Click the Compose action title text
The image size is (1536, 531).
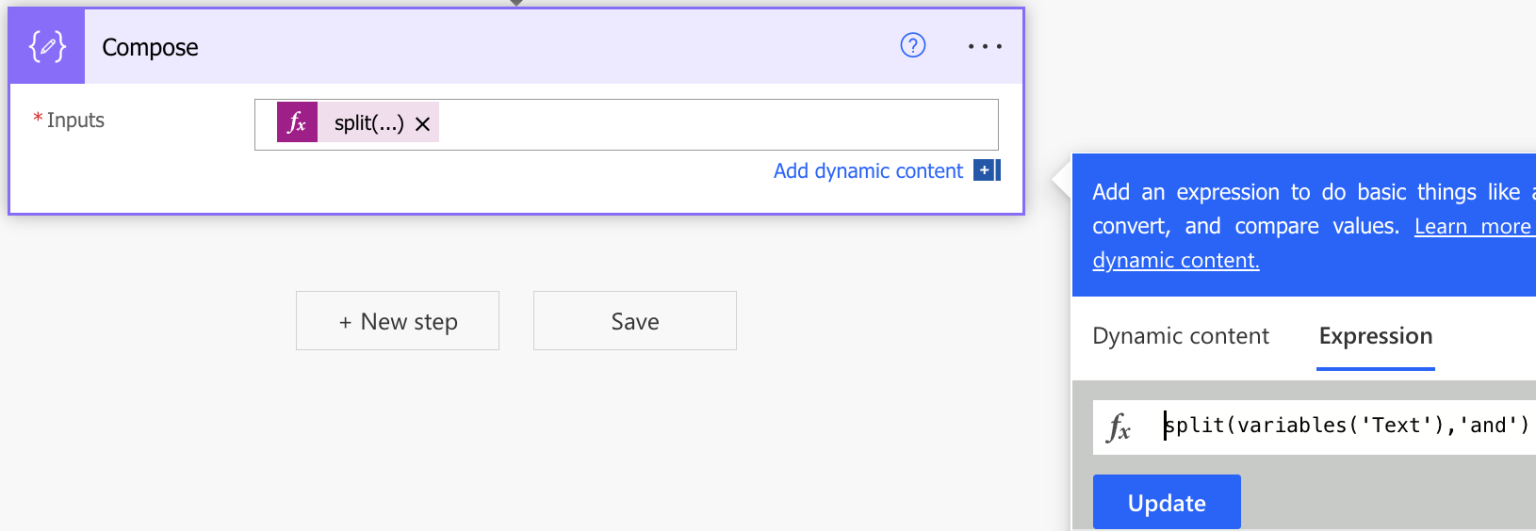tap(150, 47)
